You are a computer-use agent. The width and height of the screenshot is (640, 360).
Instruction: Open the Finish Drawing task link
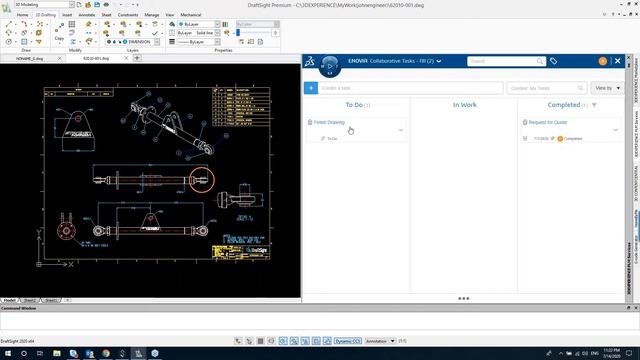329,122
